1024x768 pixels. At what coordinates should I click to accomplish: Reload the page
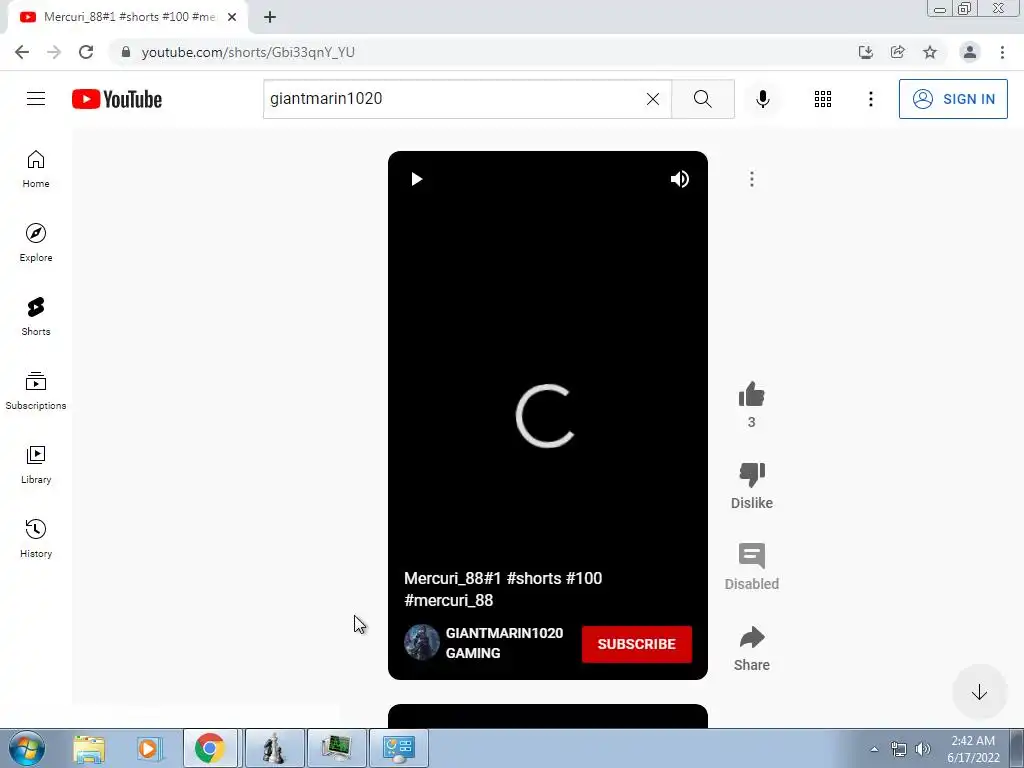(86, 52)
